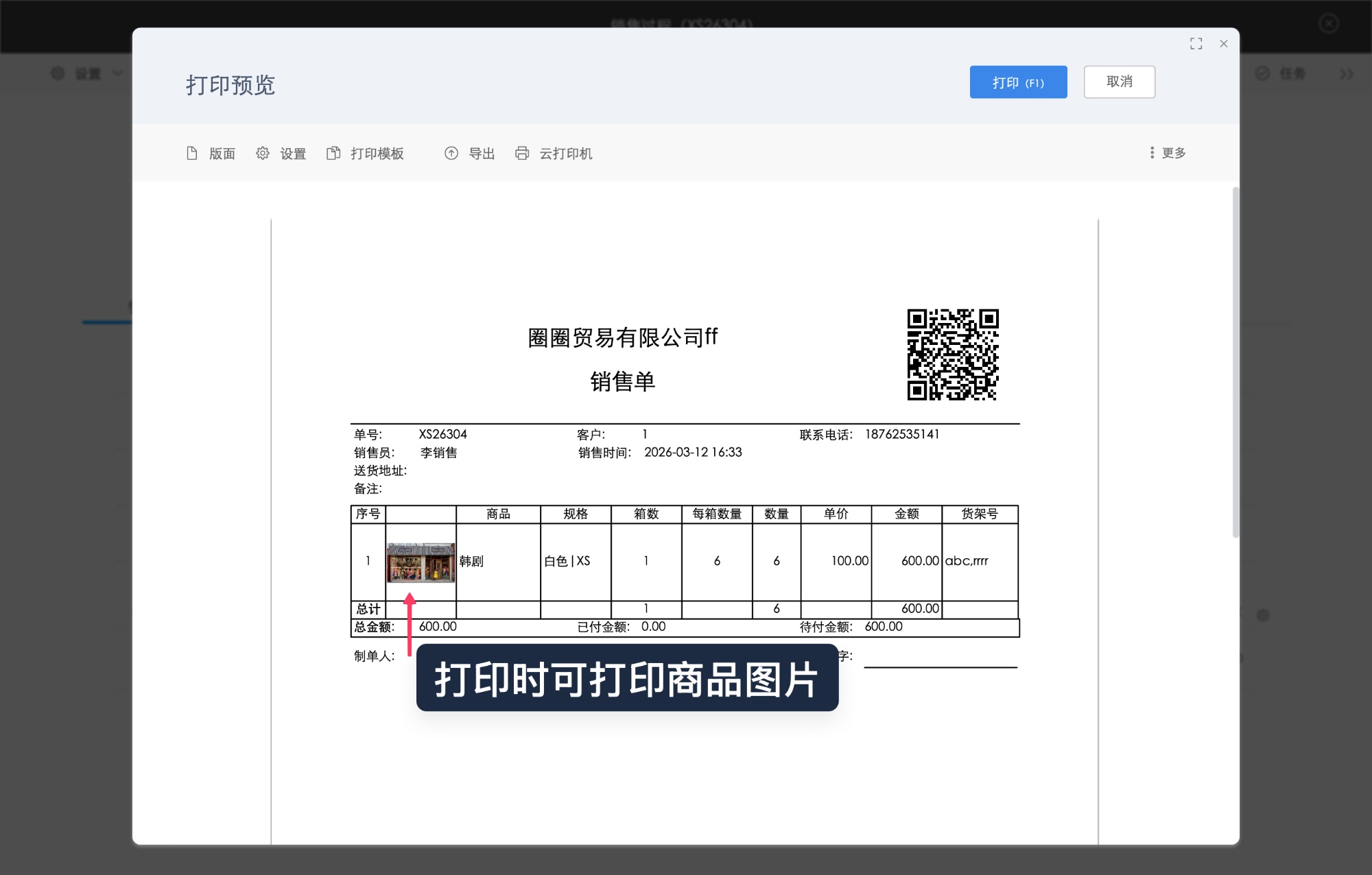Expand the double-chevron in the top-right toolbar
Screen dimensions: 1372x875
tap(1346, 73)
